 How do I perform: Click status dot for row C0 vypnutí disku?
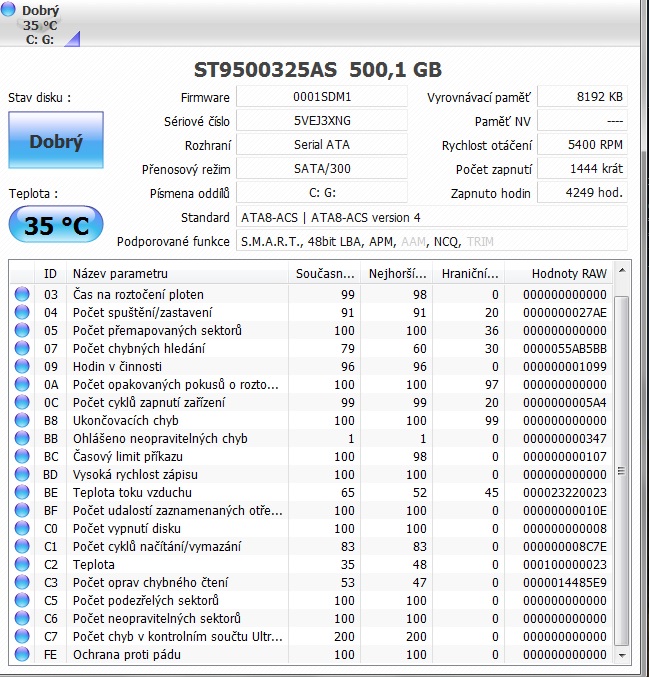pyautogui.click(x=22, y=528)
